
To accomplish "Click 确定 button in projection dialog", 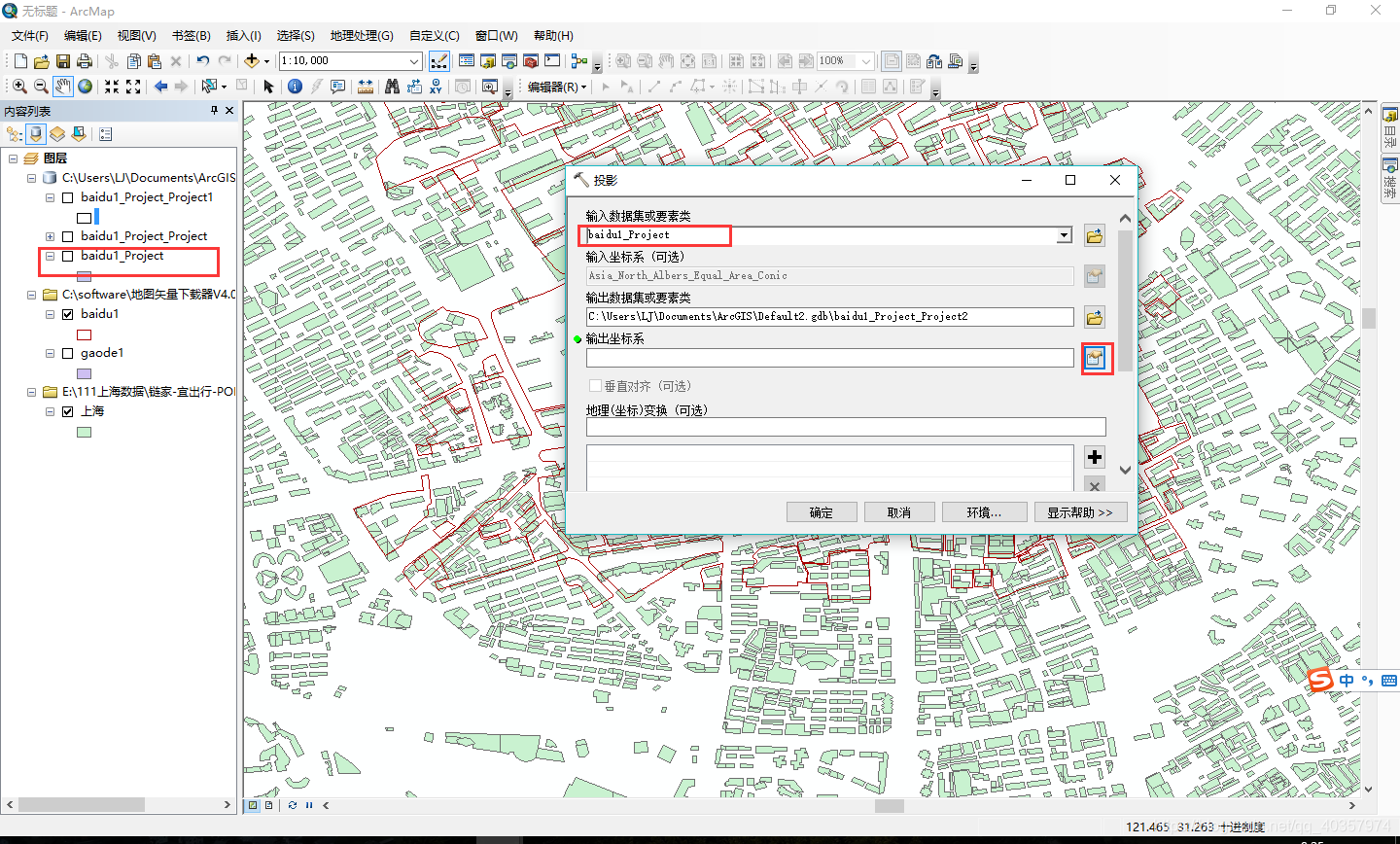I will click(x=822, y=512).
